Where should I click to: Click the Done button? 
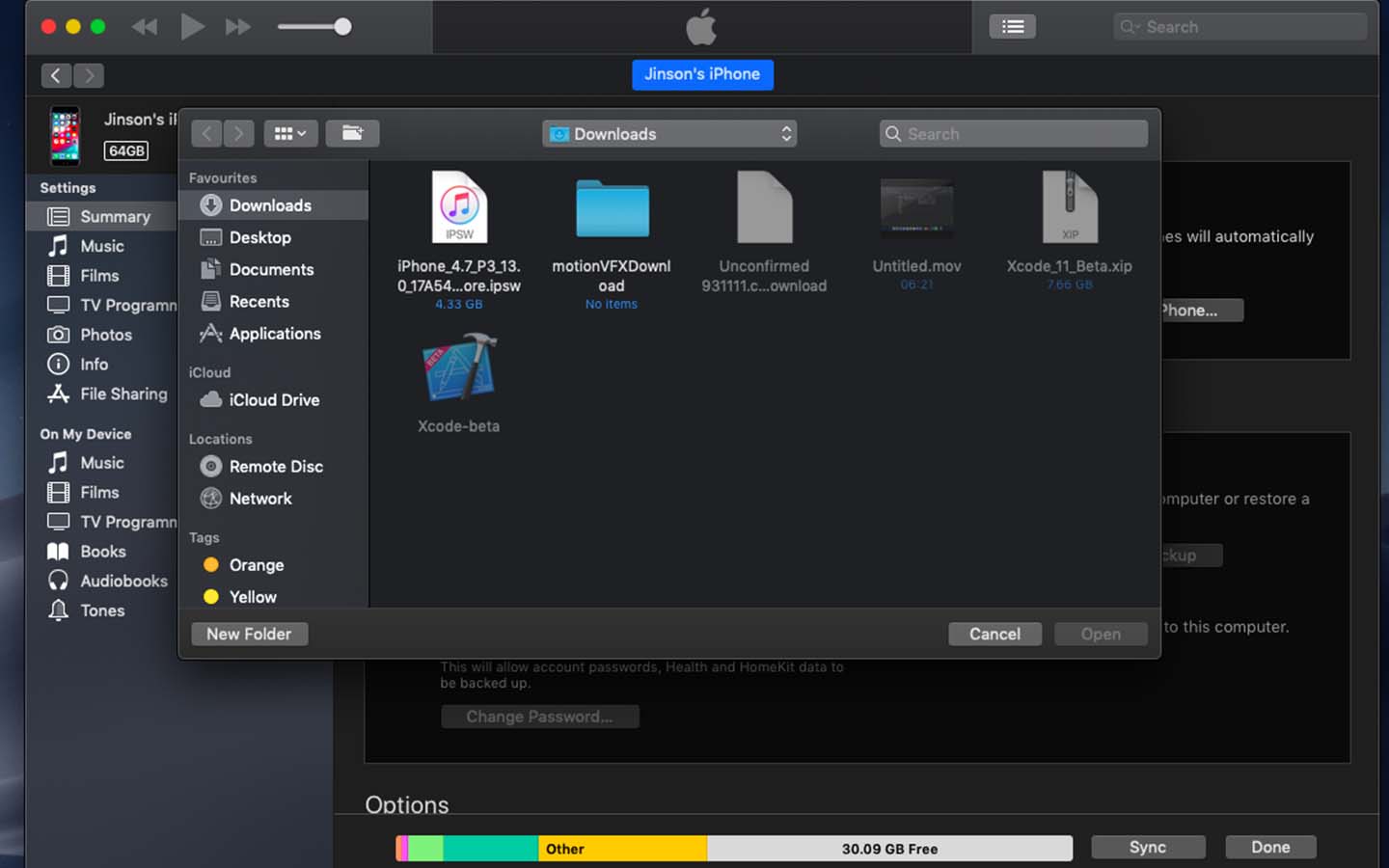pos(1270,847)
